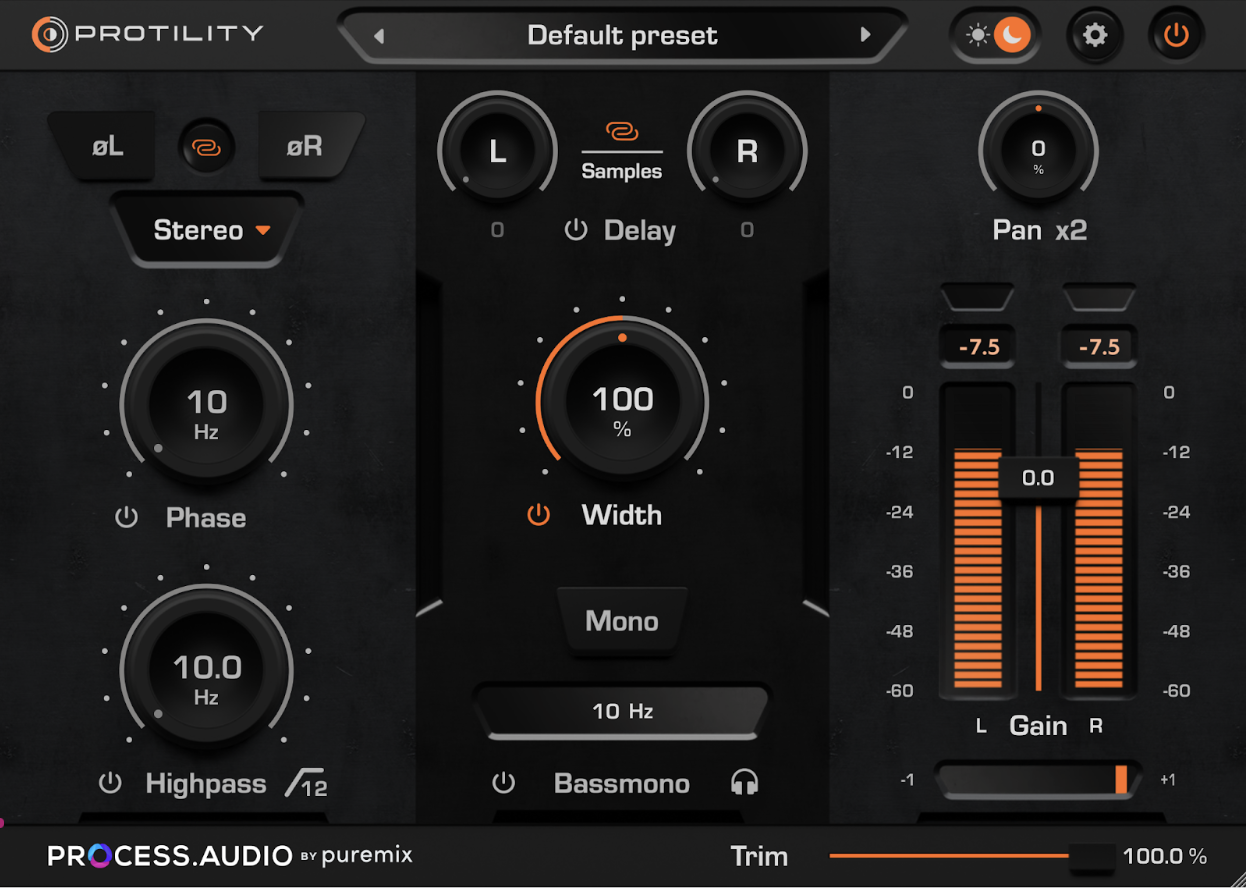The height and width of the screenshot is (888, 1246).
Task: Click the correlation meter between -1 and +1
Action: pyautogui.click(x=1038, y=779)
